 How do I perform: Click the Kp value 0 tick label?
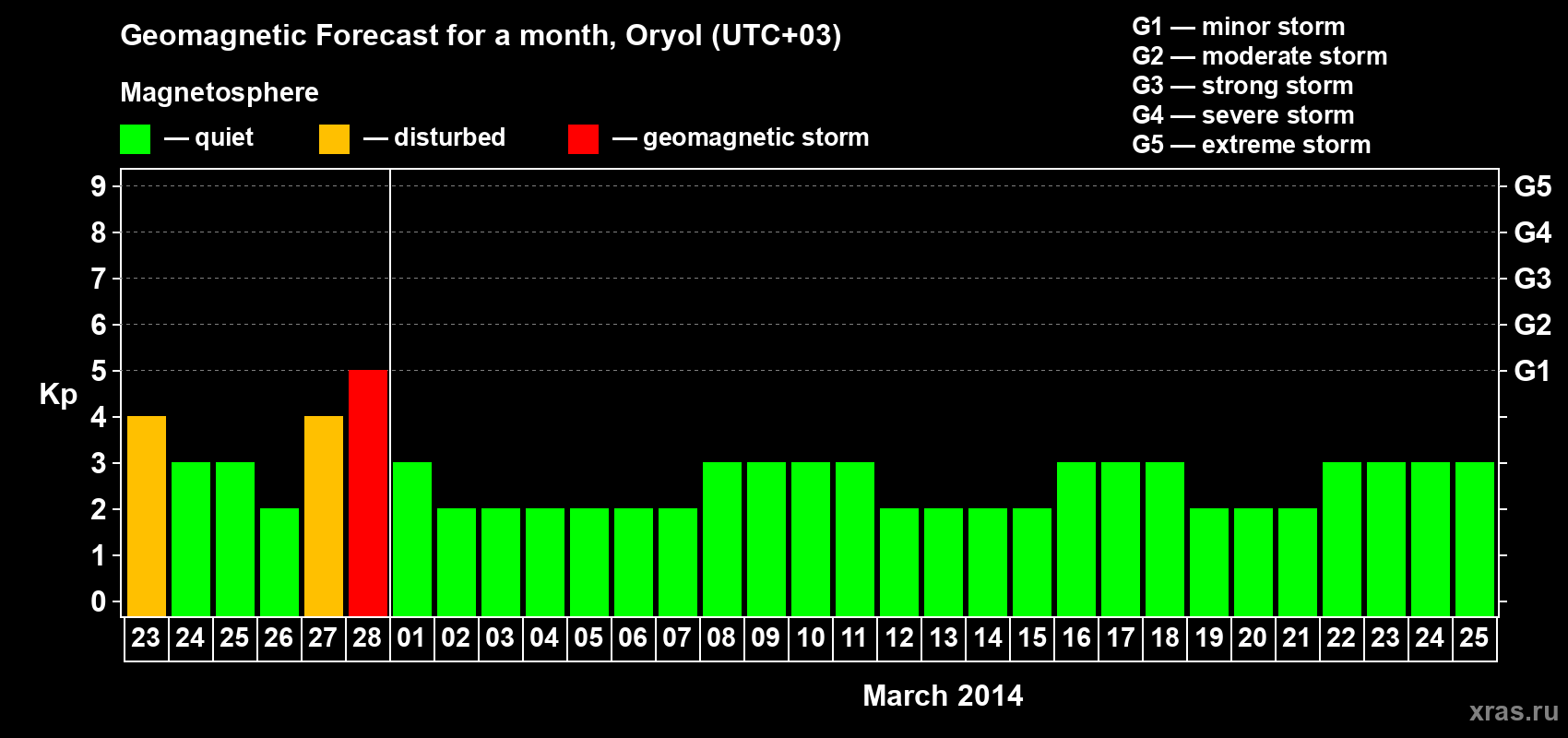tap(99, 601)
